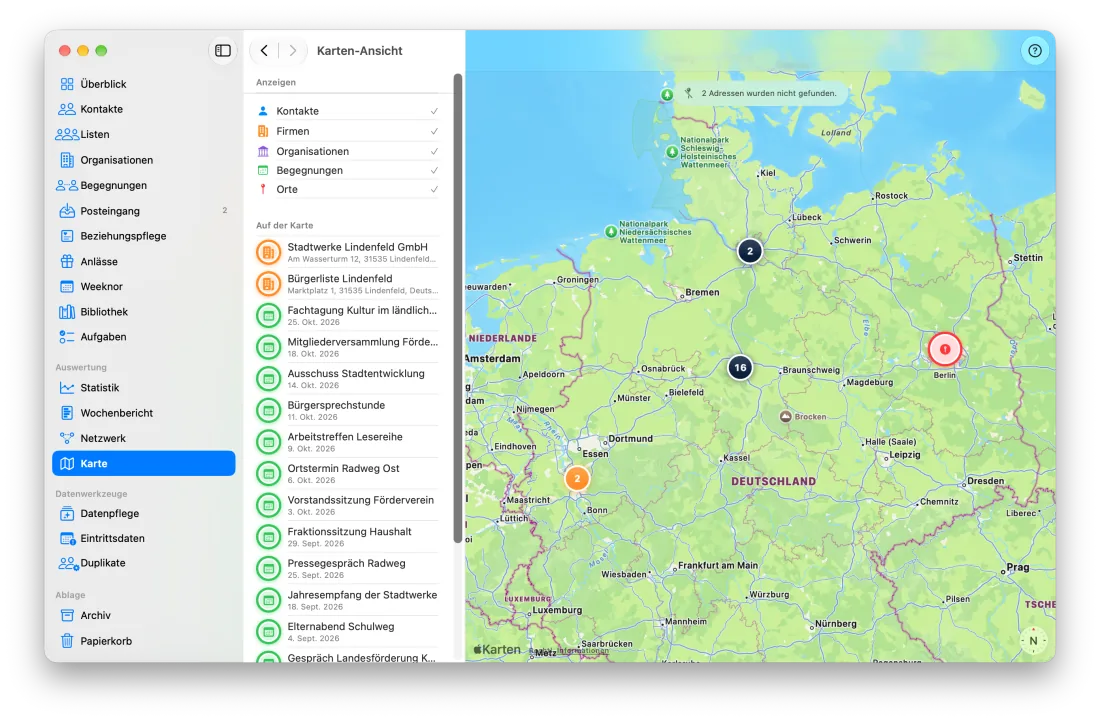
Task: Click the red Berlin warning pin
Action: 944,349
